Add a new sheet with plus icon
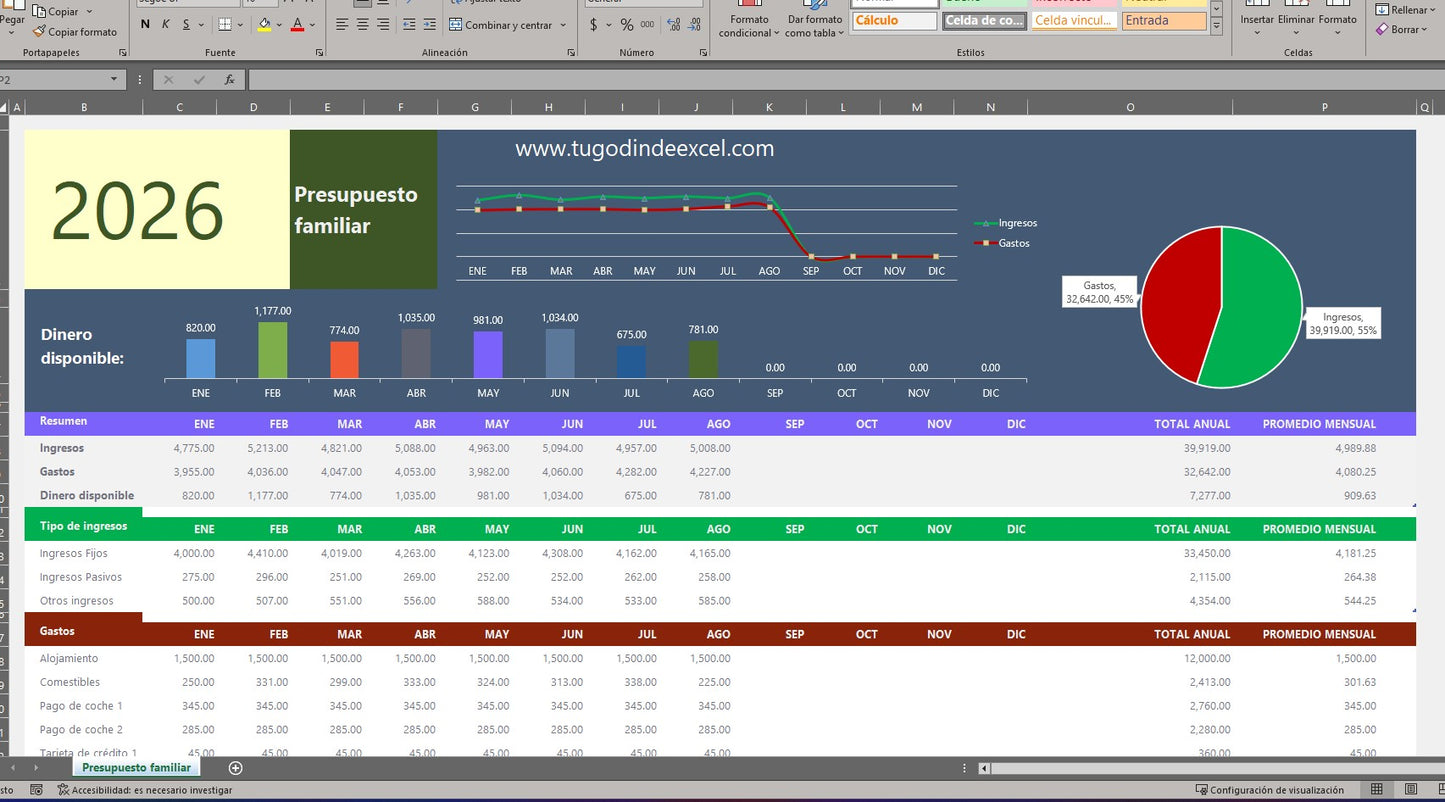 (235, 768)
